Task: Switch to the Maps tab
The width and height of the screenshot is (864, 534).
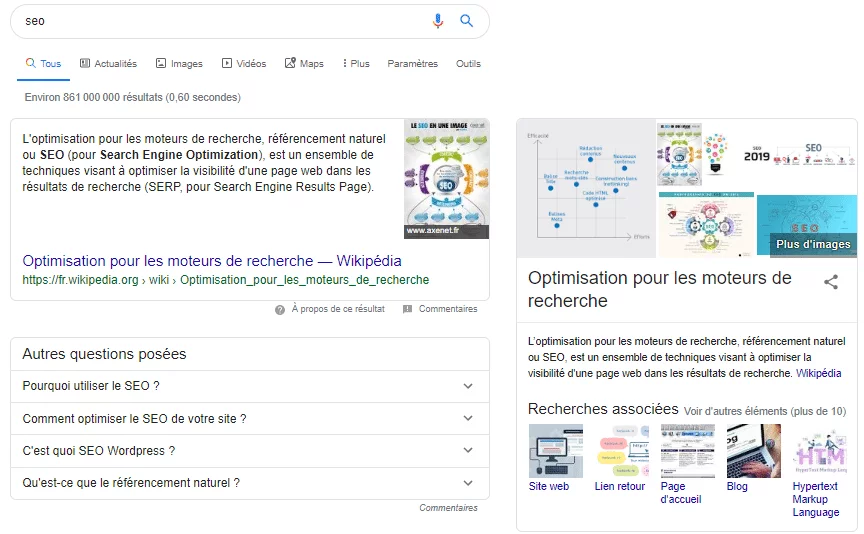Action: point(304,63)
